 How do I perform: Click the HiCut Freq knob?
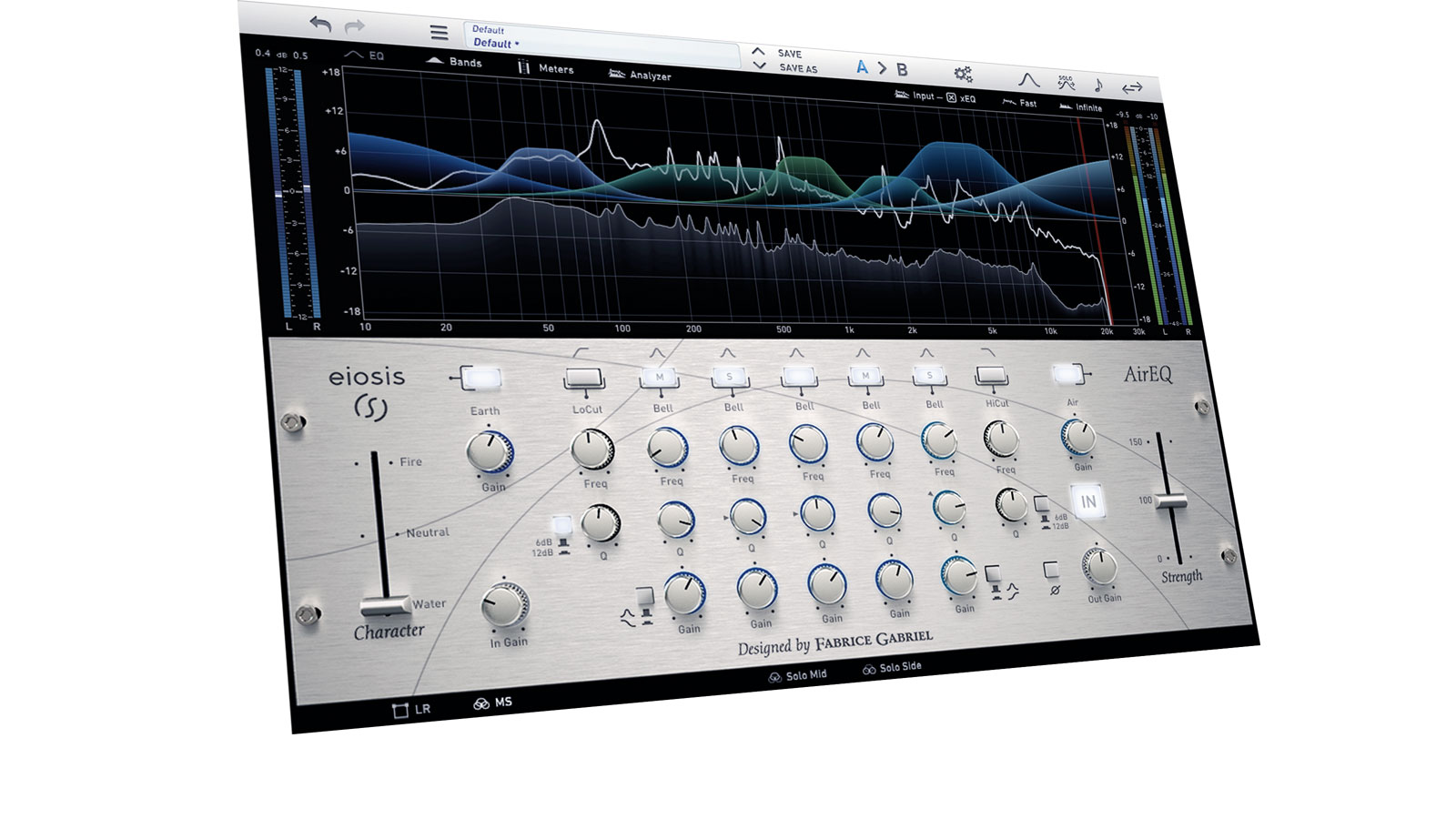(x=1001, y=440)
